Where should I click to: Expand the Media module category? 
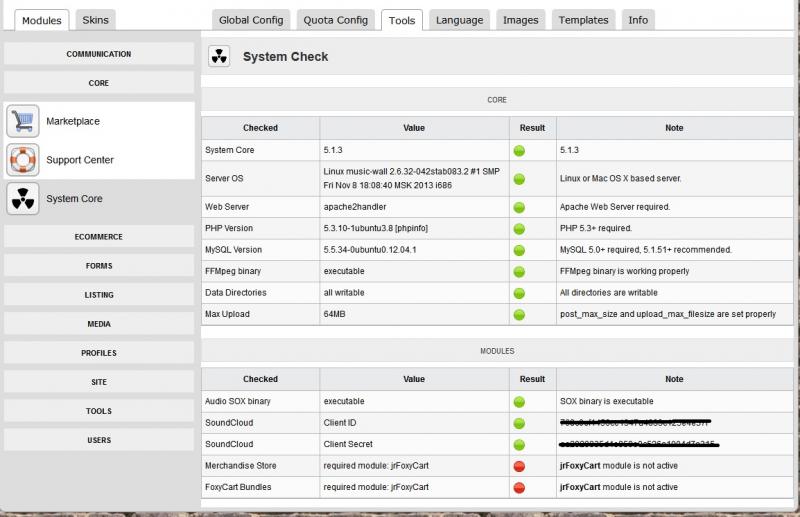[x=98, y=324]
